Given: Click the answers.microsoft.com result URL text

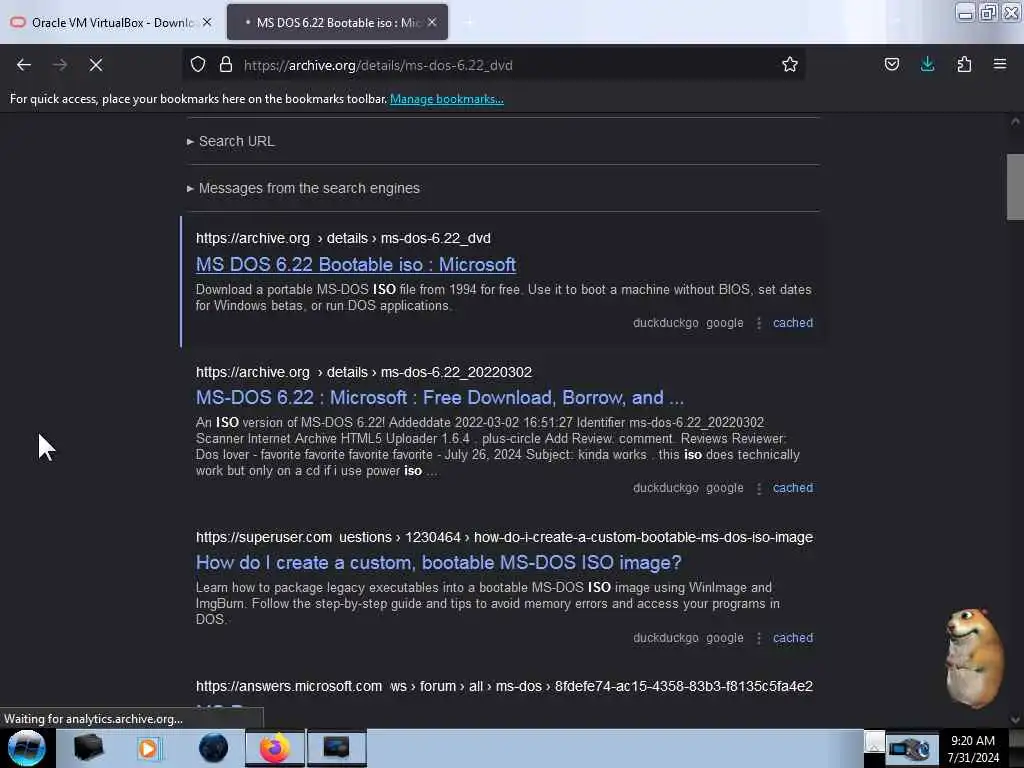Looking at the screenshot, I should point(504,686).
